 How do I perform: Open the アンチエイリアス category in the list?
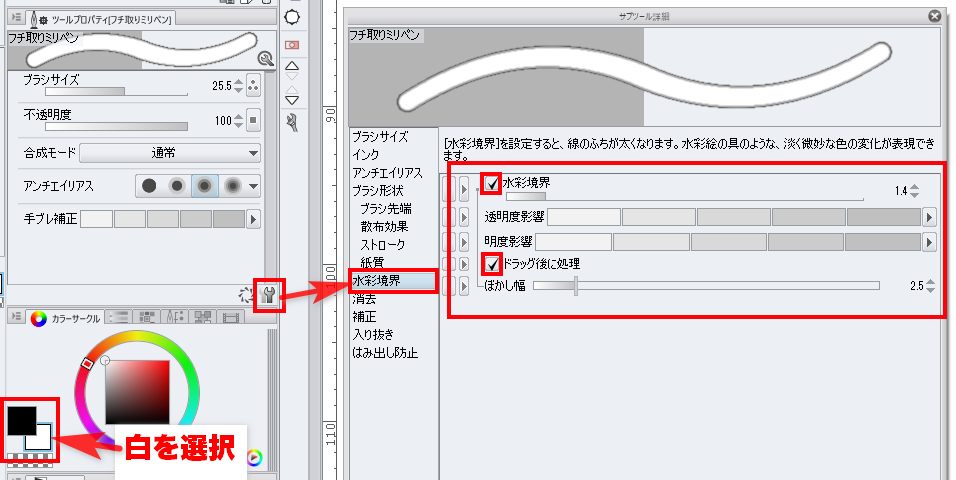point(387,173)
